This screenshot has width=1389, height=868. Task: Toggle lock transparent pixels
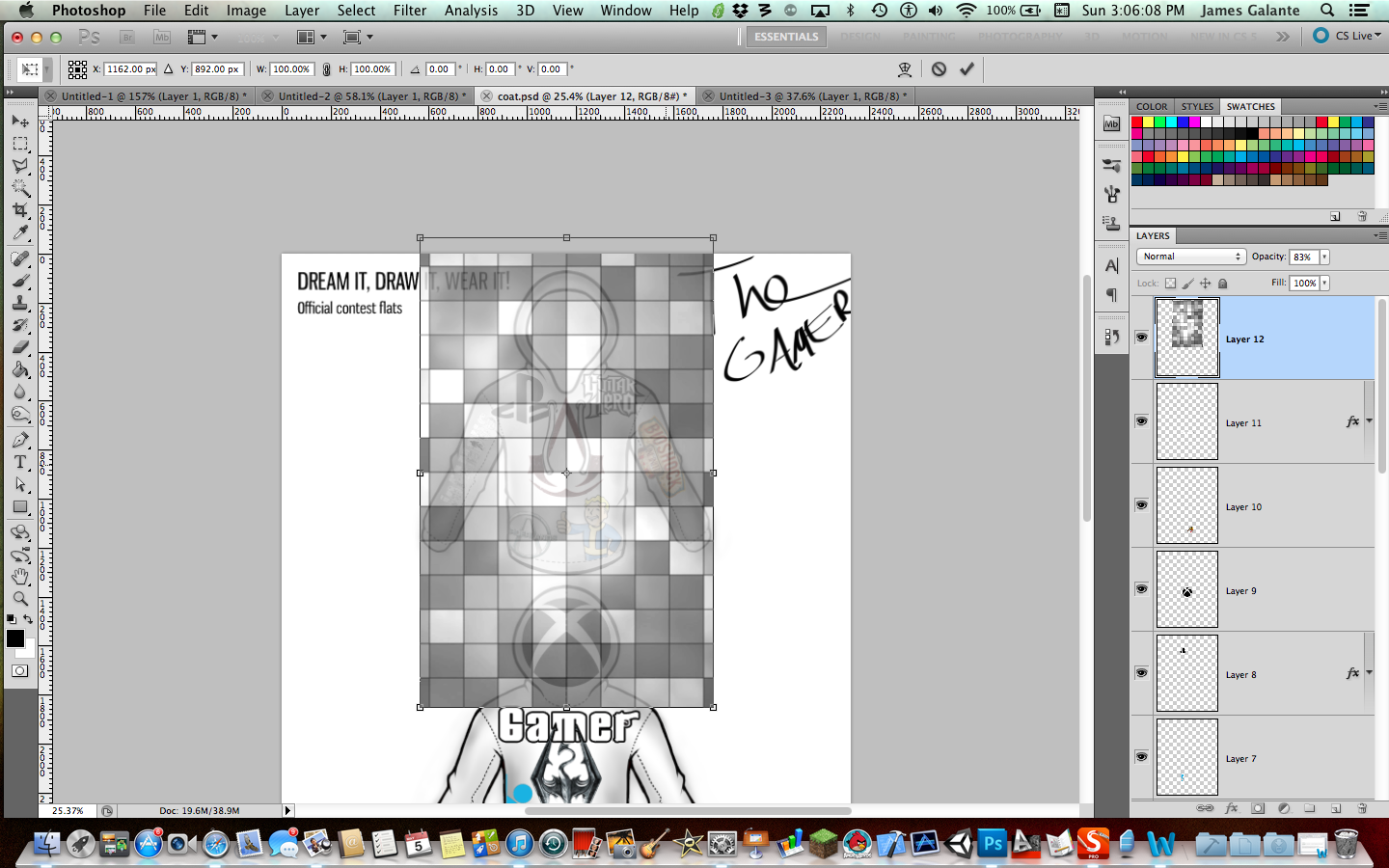(1170, 284)
